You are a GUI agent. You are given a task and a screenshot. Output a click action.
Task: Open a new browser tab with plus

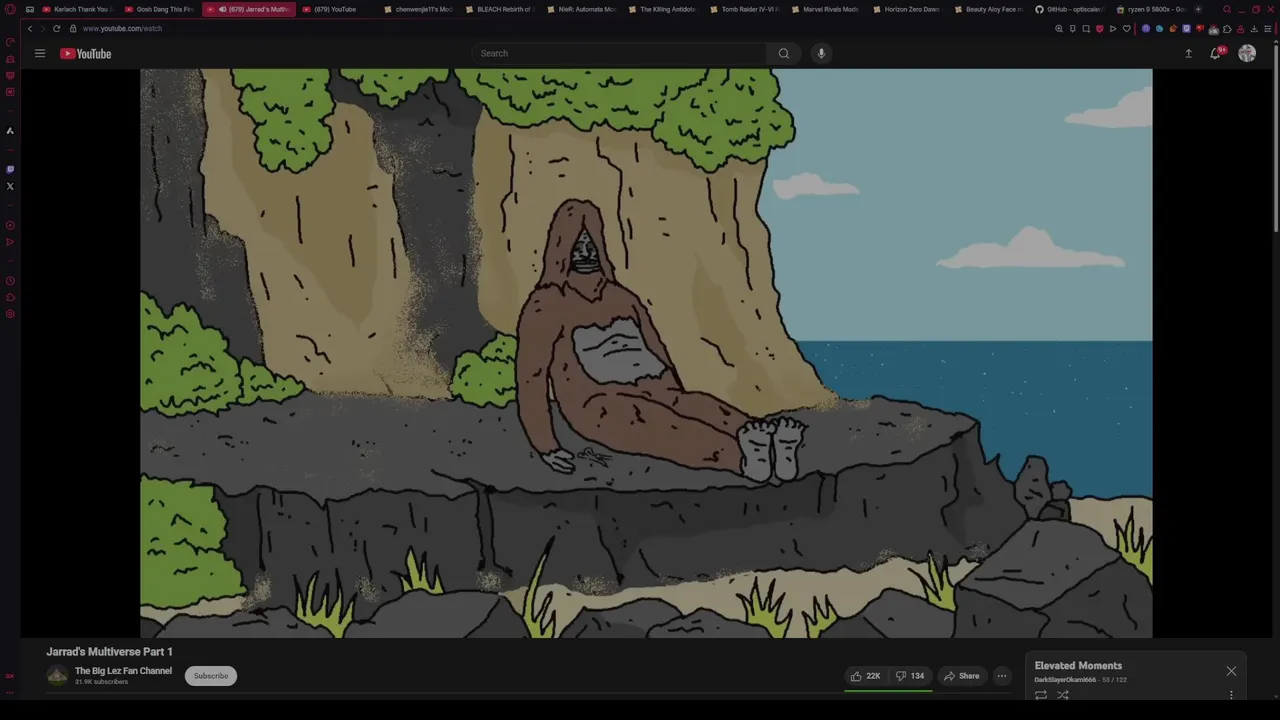[1198, 9]
